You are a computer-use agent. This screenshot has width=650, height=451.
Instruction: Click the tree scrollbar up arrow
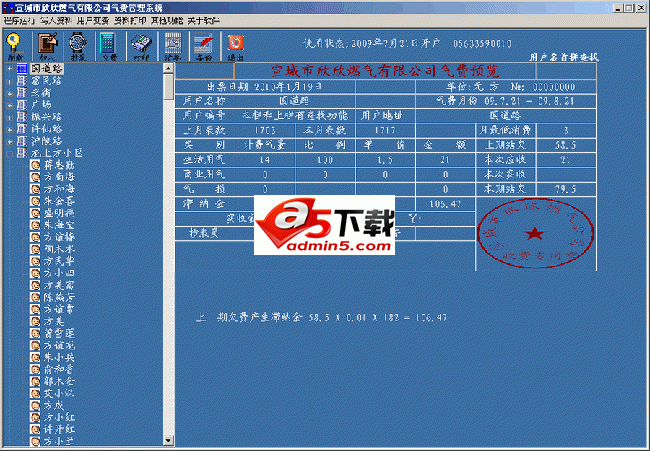coord(168,68)
